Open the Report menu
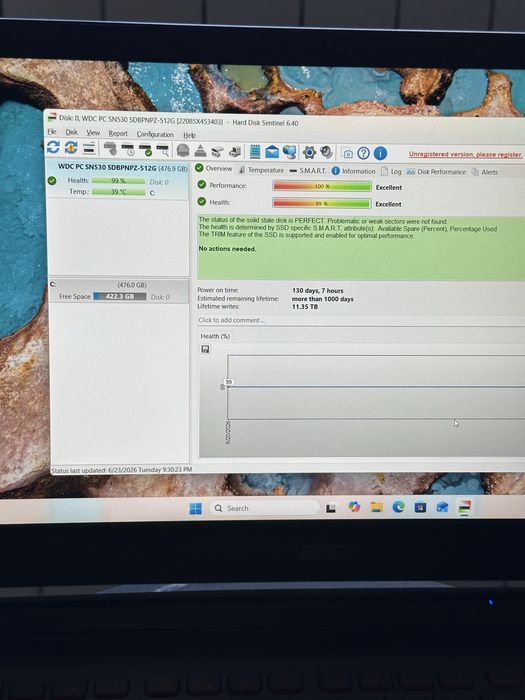 pyautogui.click(x=118, y=133)
